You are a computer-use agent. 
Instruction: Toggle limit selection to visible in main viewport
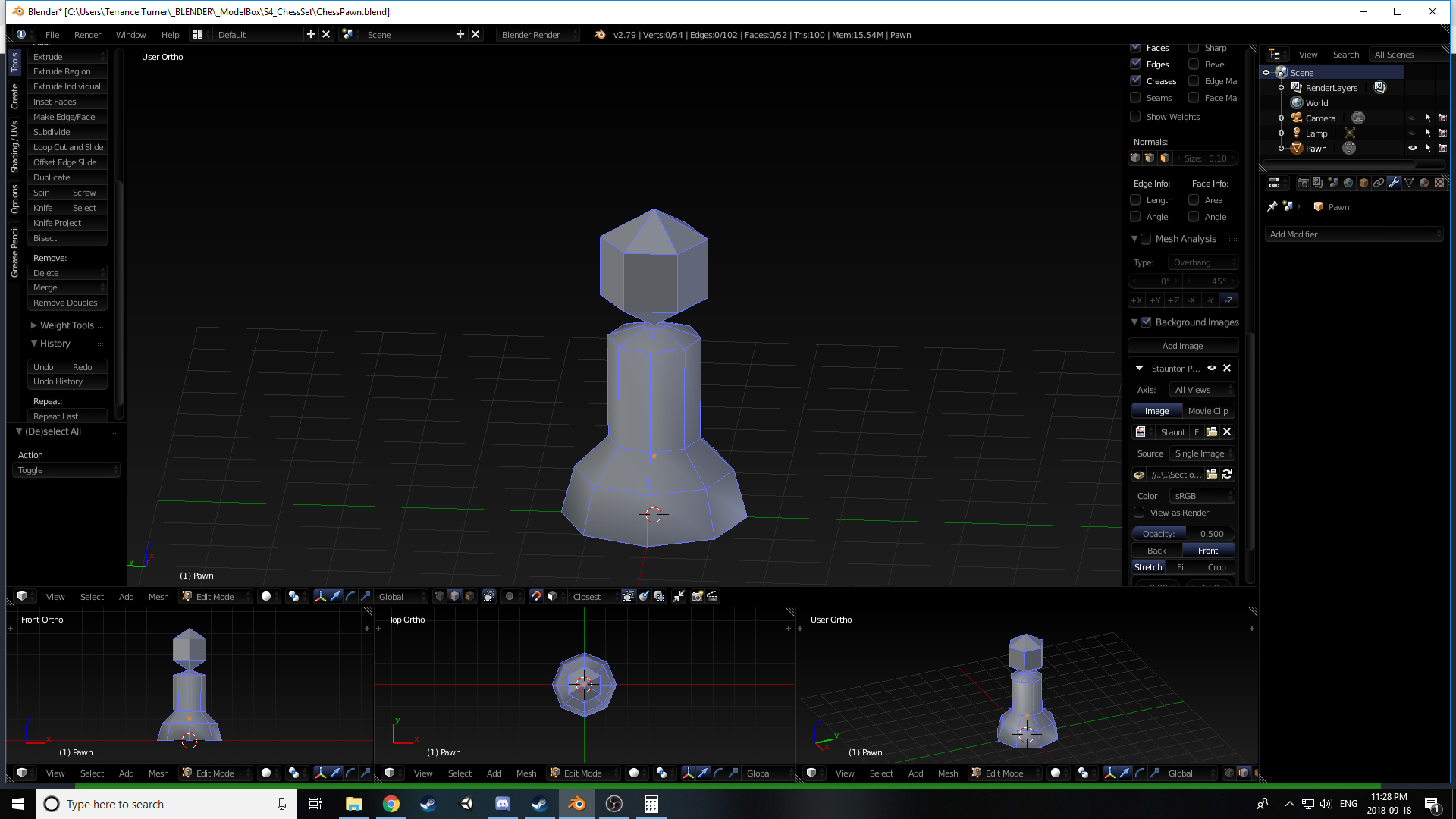point(489,597)
